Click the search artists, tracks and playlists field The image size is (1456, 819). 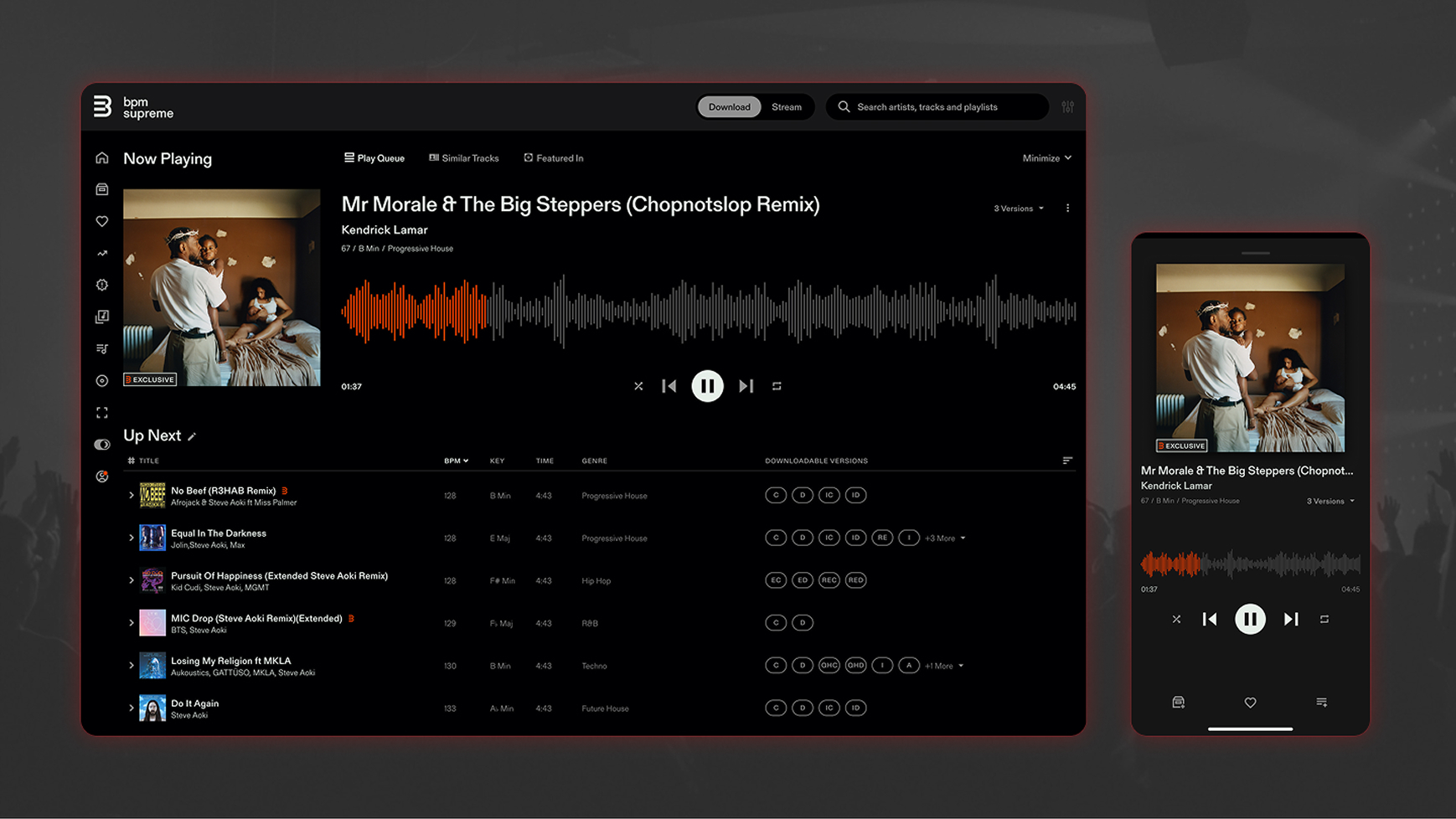coord(937,107)
